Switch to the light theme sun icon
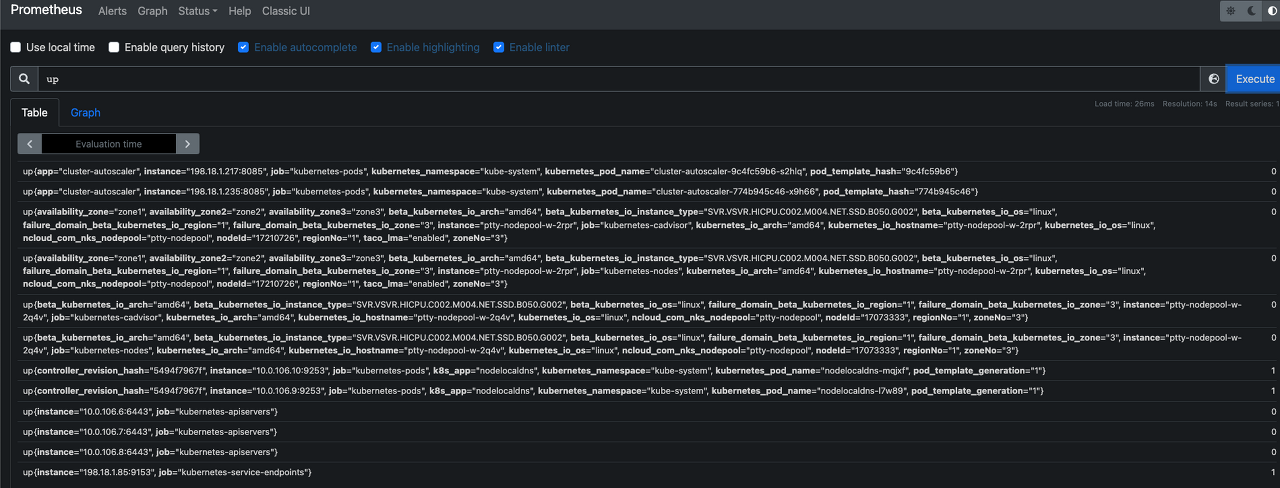Screen dimensions: 1280x488 pyautogui.click(x=1230, y=11)
